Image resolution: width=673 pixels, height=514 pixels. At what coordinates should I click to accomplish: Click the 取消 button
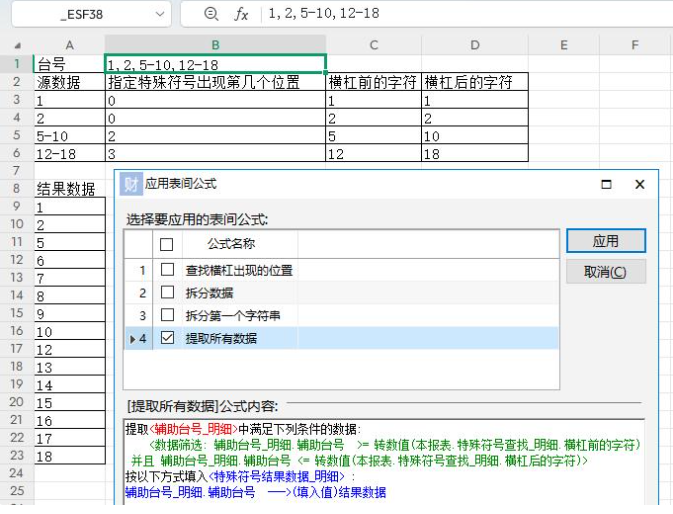coord(606,272)
